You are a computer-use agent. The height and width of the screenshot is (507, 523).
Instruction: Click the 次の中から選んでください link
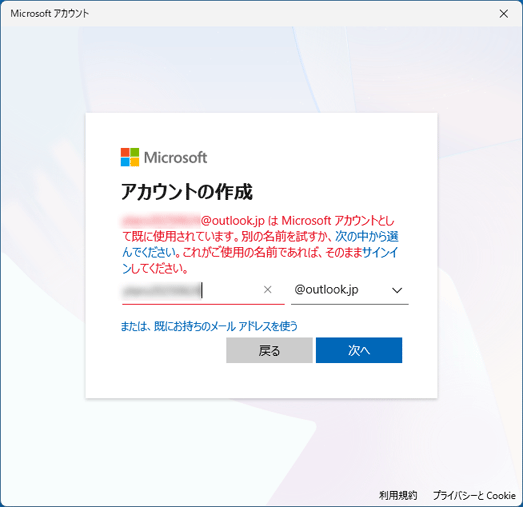[367, 236]
